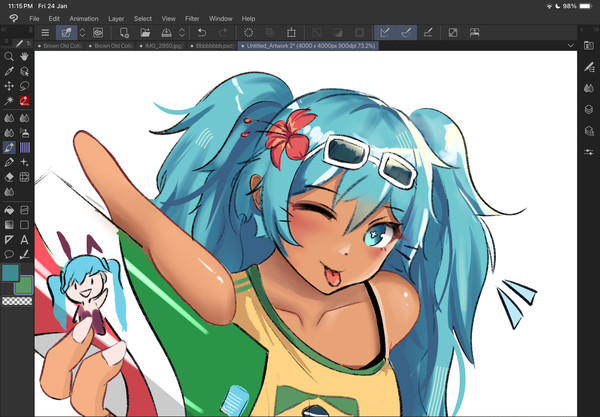Select the sparkle decoration tool

(x=24, y=162)
